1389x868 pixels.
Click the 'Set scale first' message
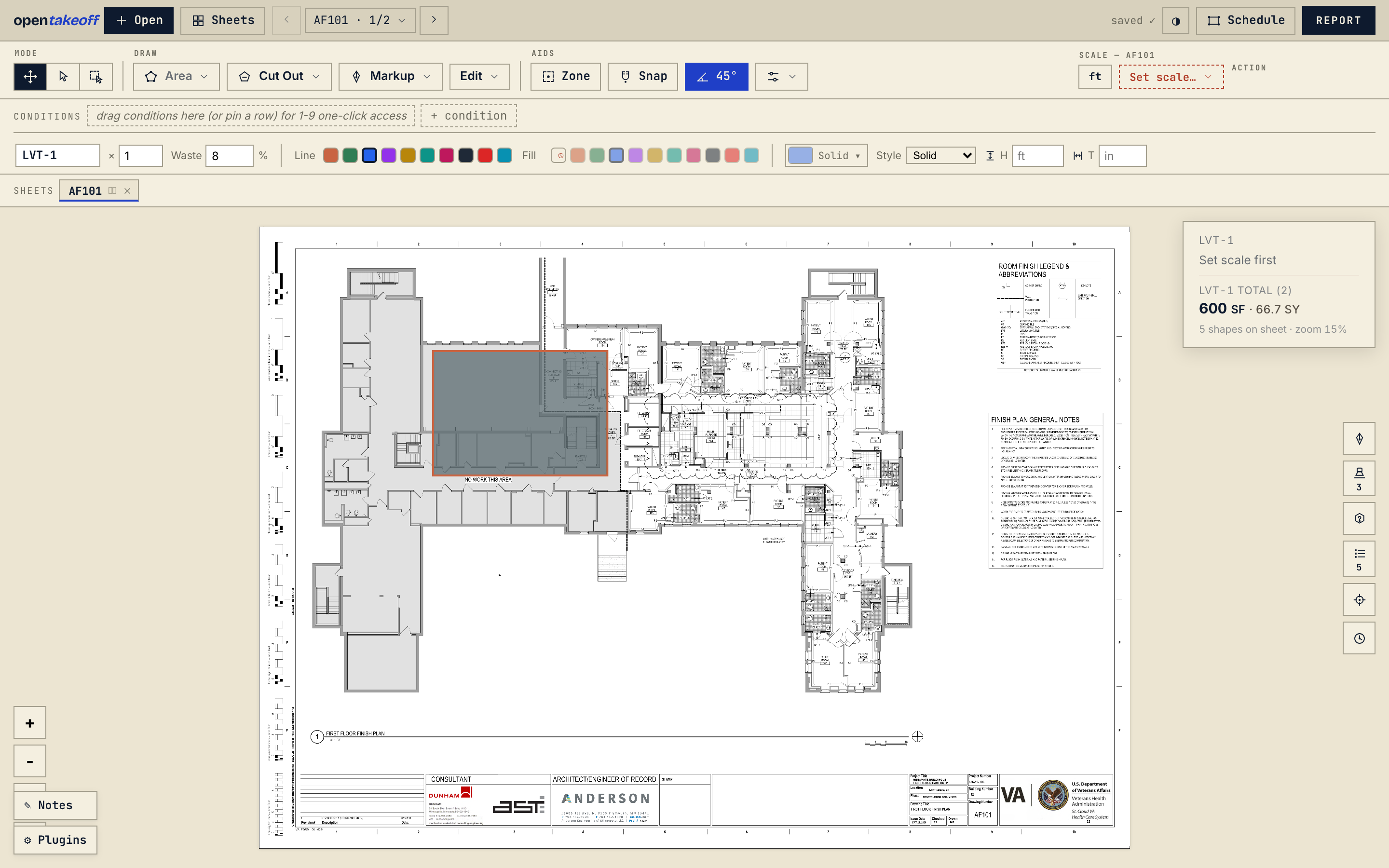(1238, 260)
